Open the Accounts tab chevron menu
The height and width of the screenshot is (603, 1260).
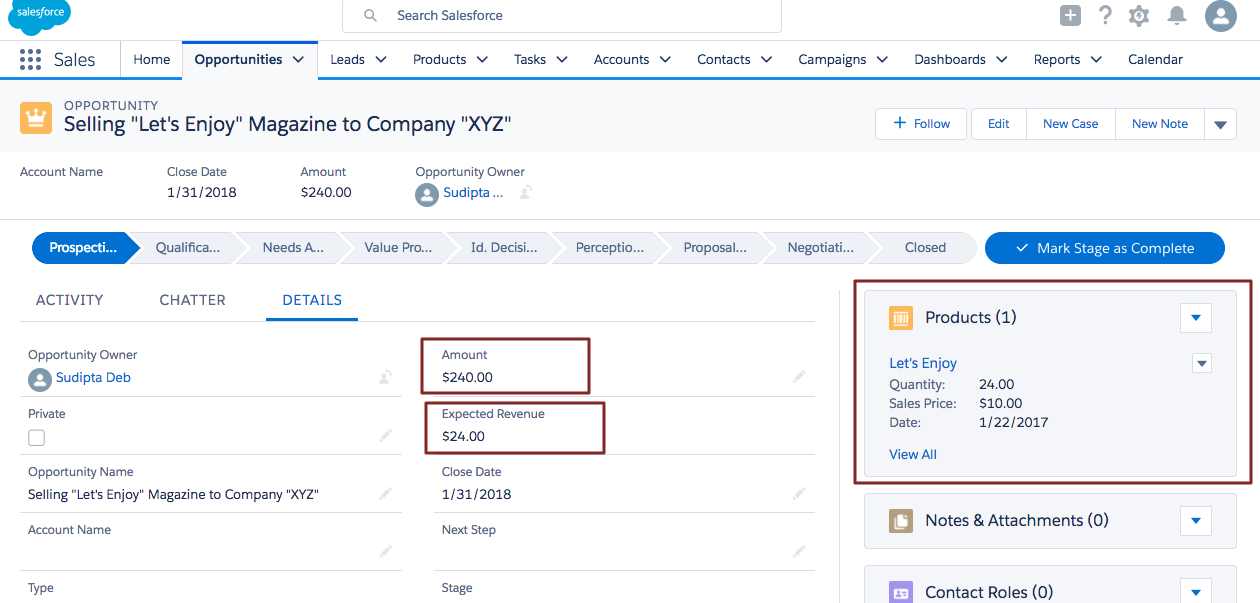(663, 59)
